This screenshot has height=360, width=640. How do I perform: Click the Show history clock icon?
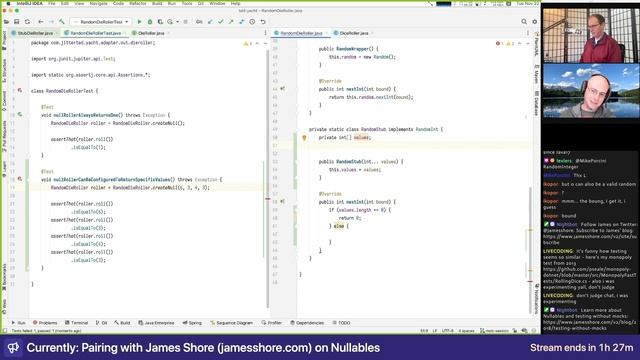252,22
